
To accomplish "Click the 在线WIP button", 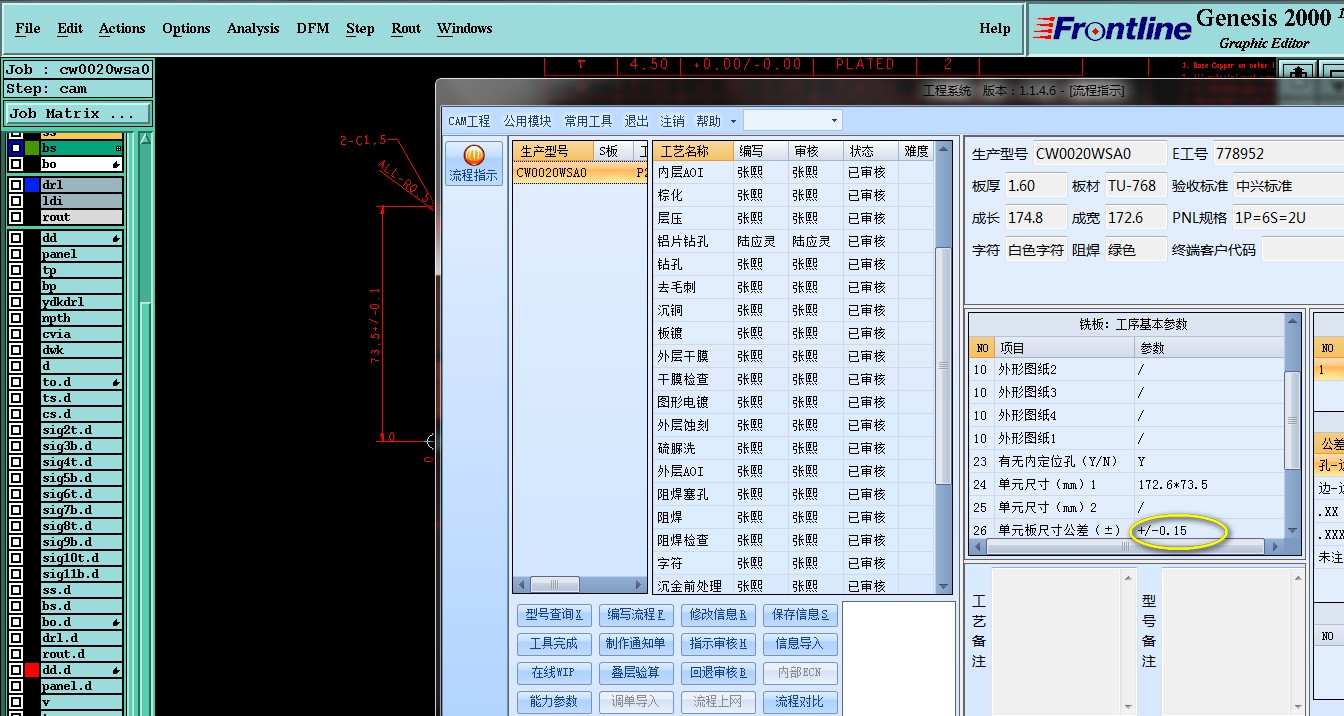I will click(x=554, y=672).
